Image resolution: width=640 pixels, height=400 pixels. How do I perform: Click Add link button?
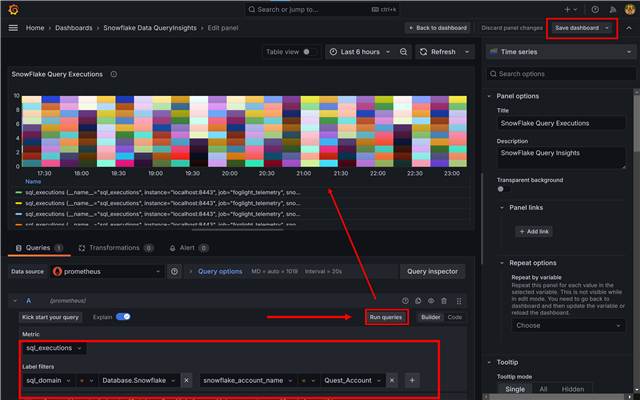coord(534,231)
